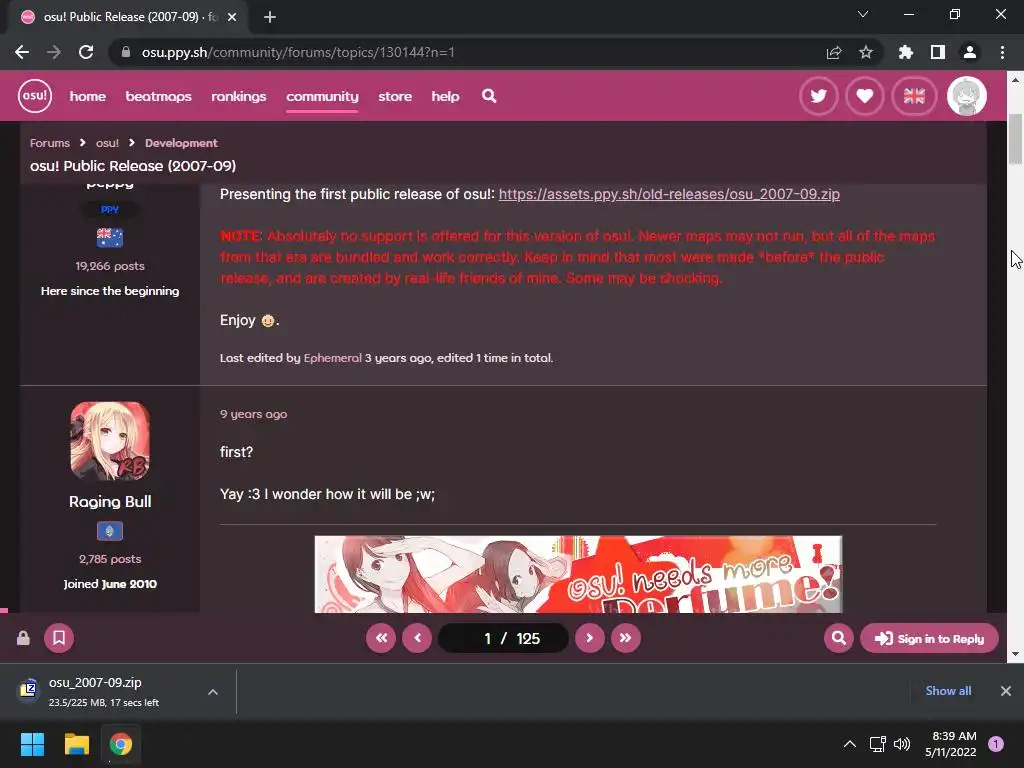The image size is (1024, 768).
Task: Open the guest user avatar menu
Action: tap(967, 96)
